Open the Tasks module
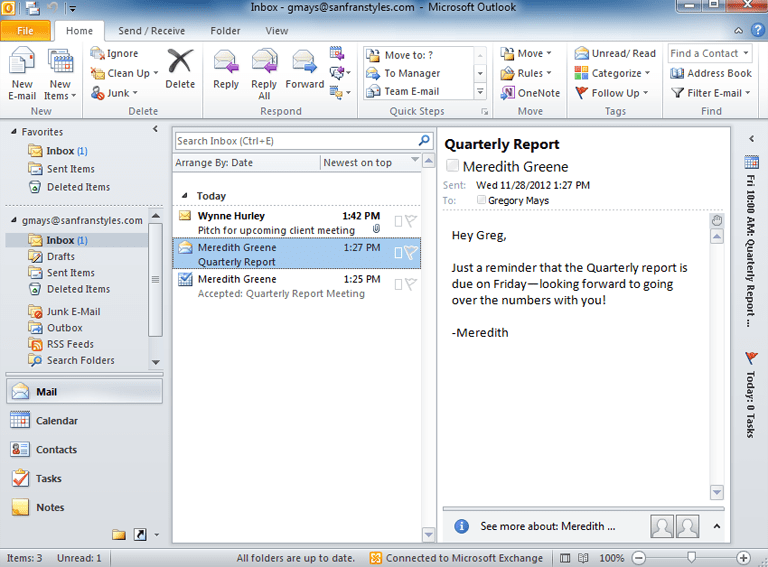 click(84, 478)
